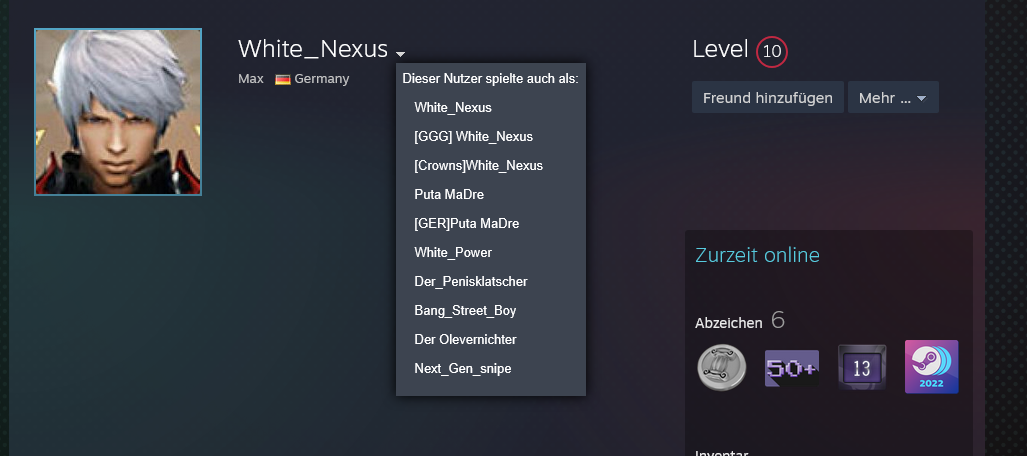The width and height of the screenshot is (1027, 456).
Task: Click the 50+ games owned badge
Action: pyautogui.click(x=791, y=367)
